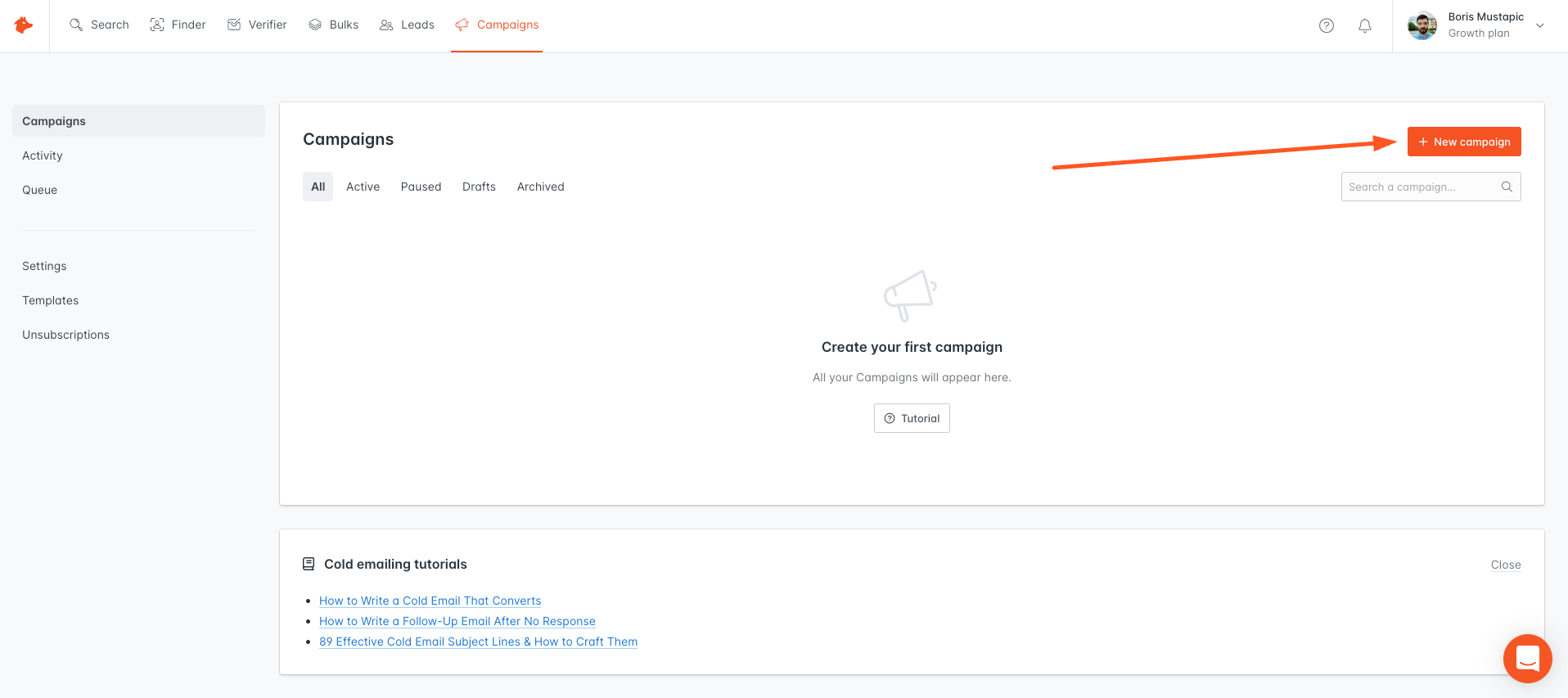
Task: Open How to Write a Follow-Up Email link
Action: [457, 621]
